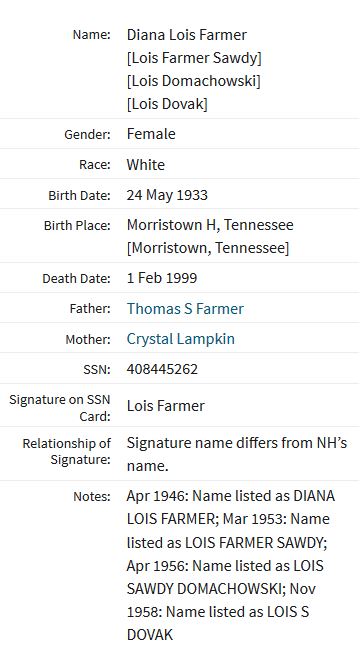Click the Signature on SSN Card label
Viewport: 364px width, 653px height.
(60, 408)
